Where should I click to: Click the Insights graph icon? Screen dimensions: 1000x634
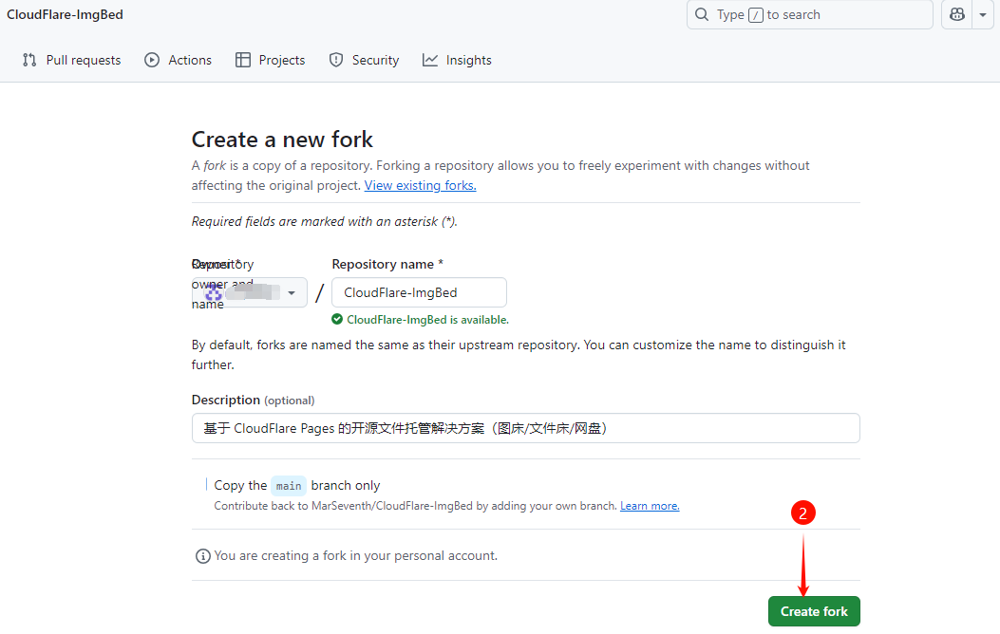pyautogui.click(x=430, y=60)
